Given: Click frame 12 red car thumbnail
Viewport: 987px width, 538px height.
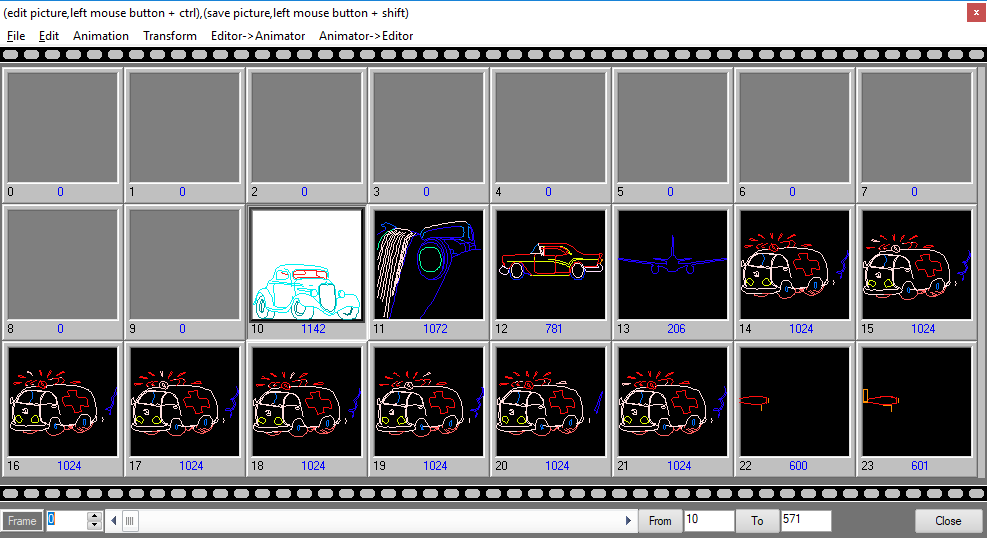Looking at the screenshot, I should (x=550, y=264).
